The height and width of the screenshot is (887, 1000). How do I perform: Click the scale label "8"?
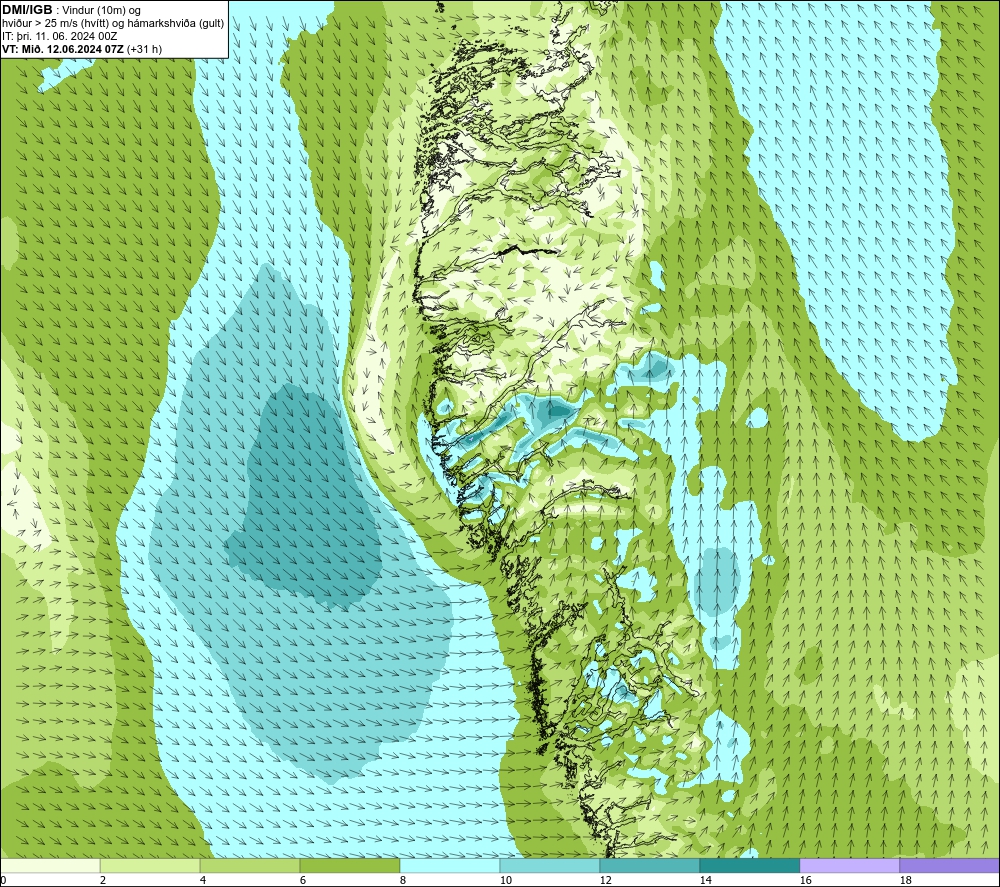click(x=403, y=881)
